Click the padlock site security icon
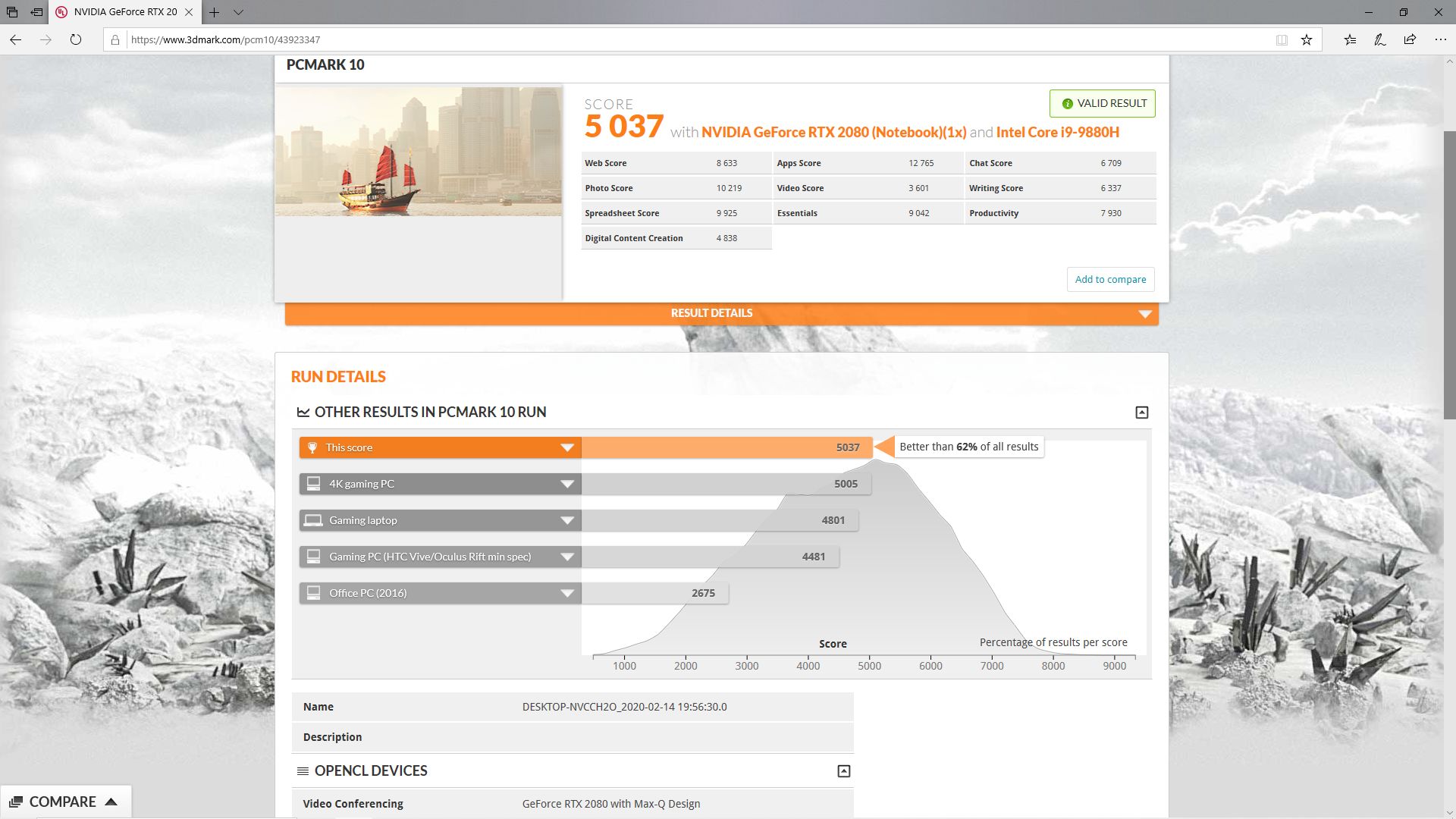The image size is (1456, 819). click(115, 40)
